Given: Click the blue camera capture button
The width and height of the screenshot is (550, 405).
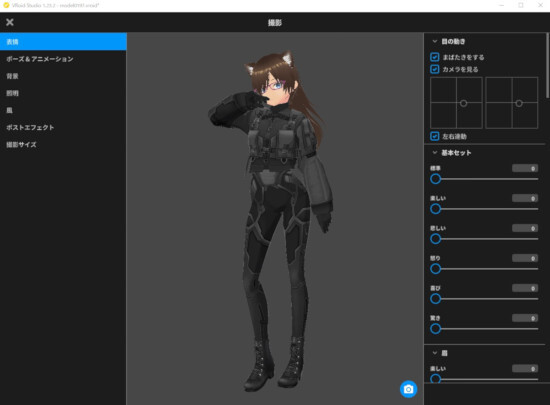Looking at the screenshot, I should coord(408,389).
